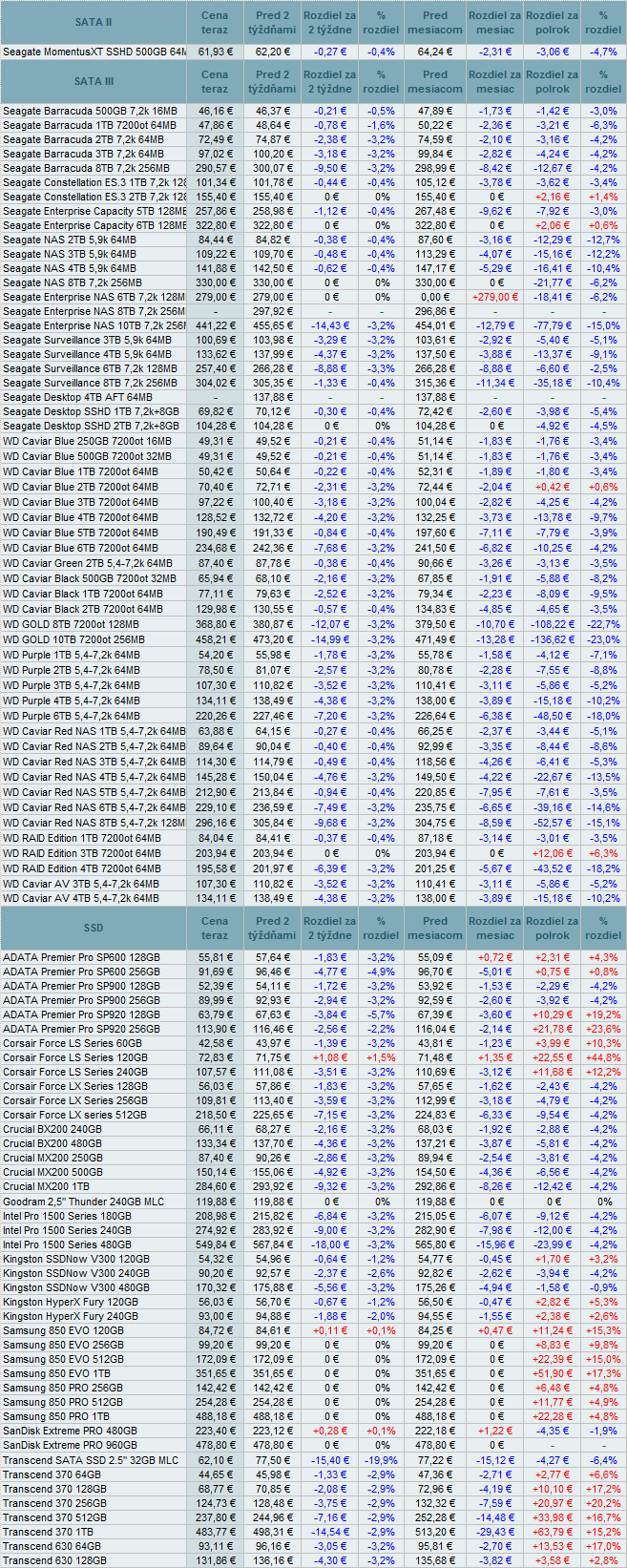627x1568 pixels.
Task: Click the +63,79 € Transcend 370 1TB value
Action: coord(553,1532)
